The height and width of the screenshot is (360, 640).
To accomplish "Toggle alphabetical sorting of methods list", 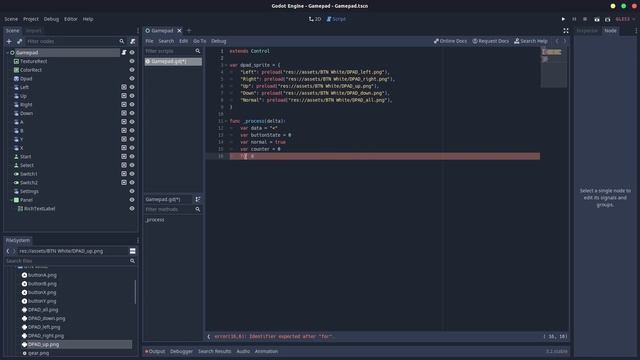I will point(198,199).
